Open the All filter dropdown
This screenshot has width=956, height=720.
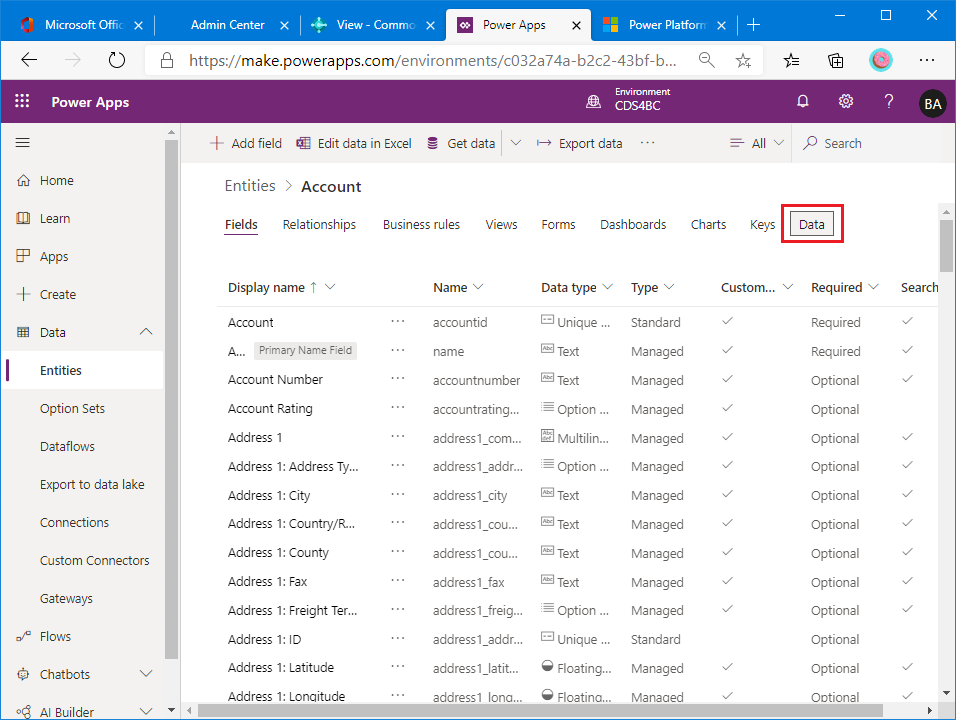click(x=756, y=143)
